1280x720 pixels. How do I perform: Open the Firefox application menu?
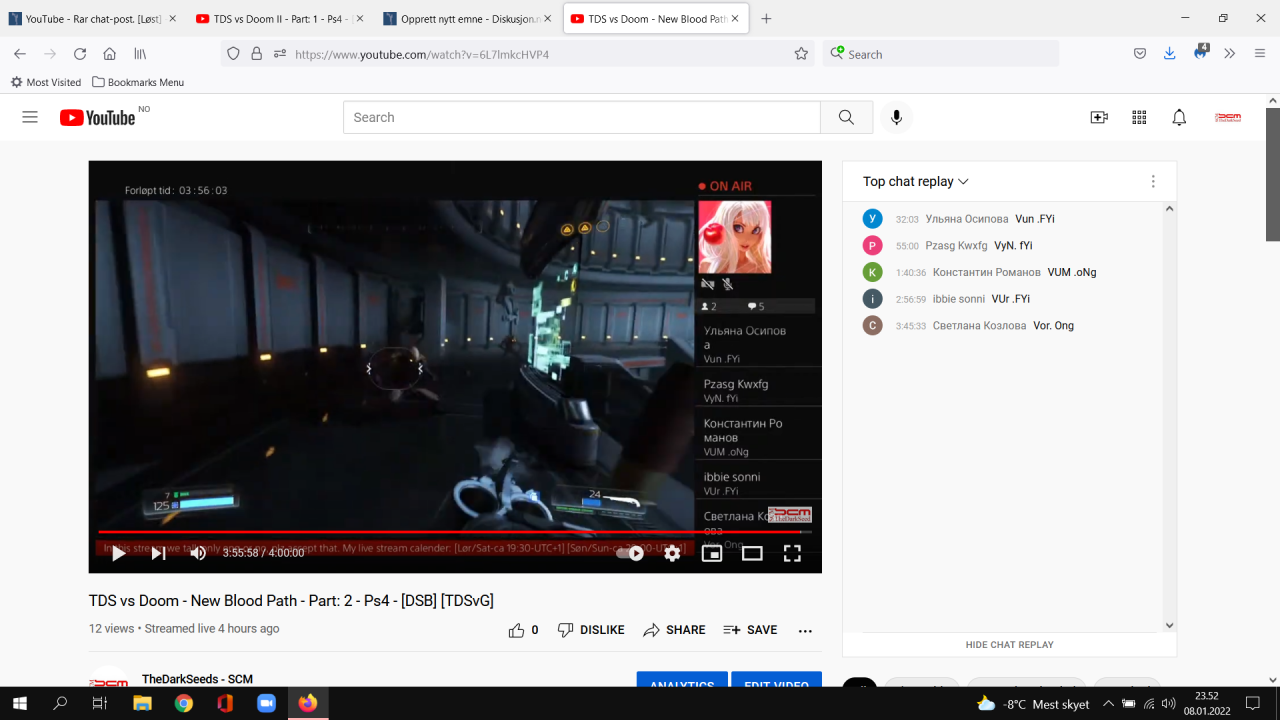click(1260, 54)
